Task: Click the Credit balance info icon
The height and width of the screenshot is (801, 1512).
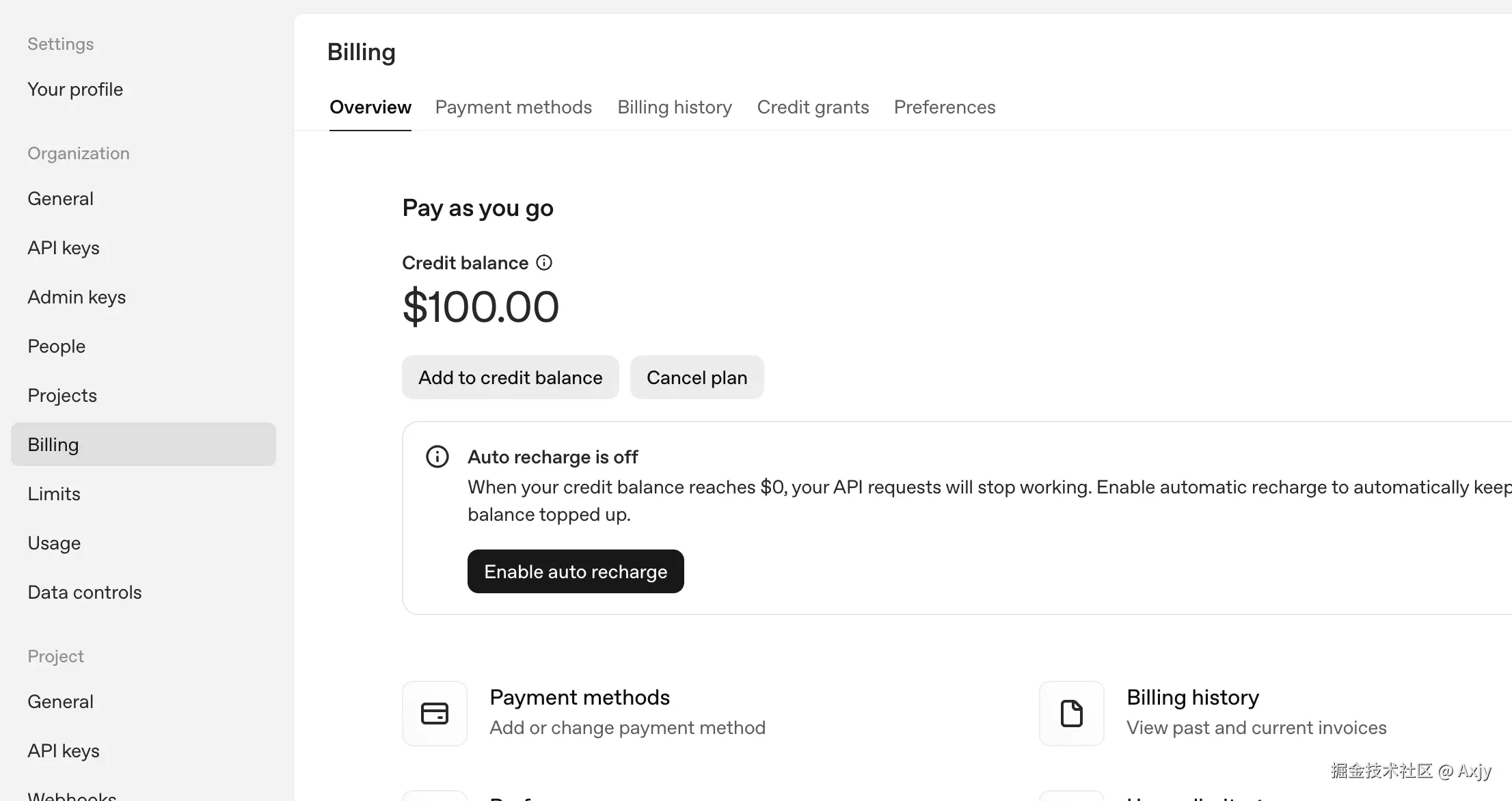Action: [544, 263]
